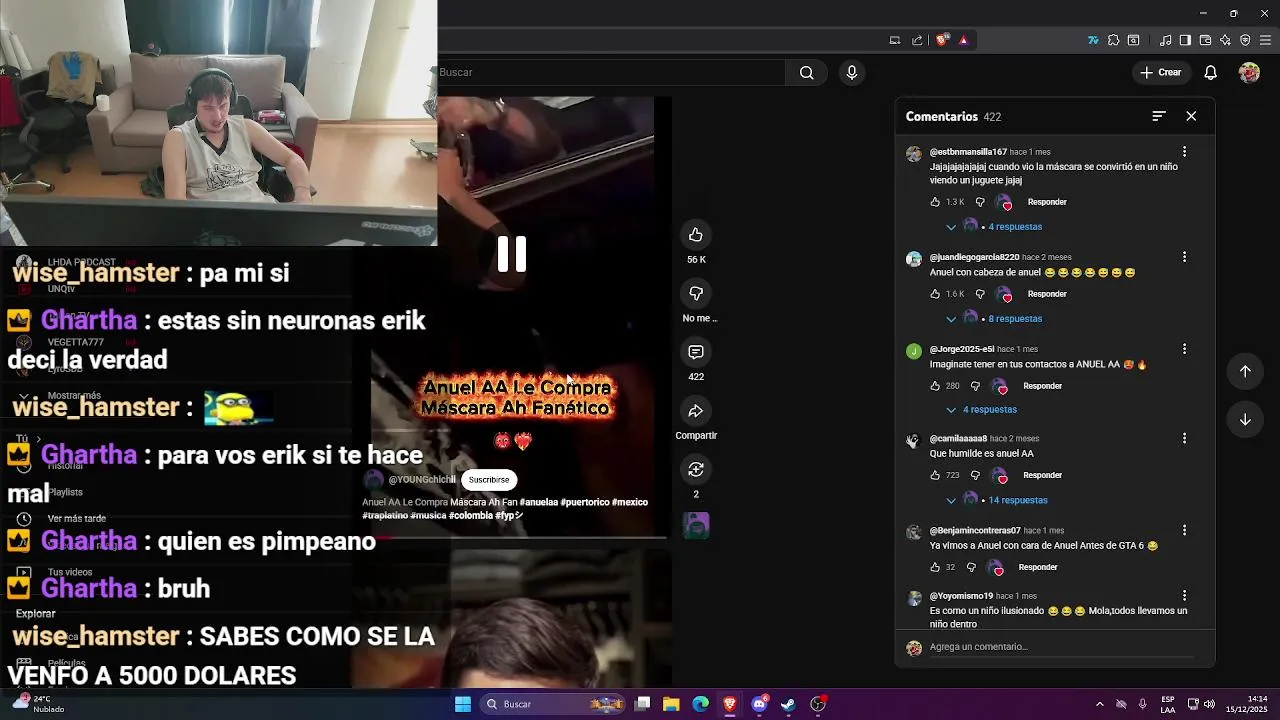Image resolution: width=1280 pixels, height=720 pixels.
Task: Dislike the @juandiegogarcia8220 comment
Action: click(980, 294)
